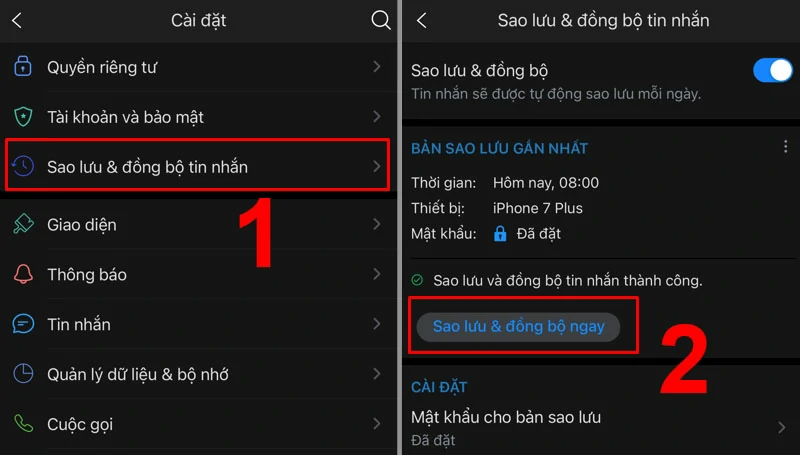
Task: Tap the shield icon for Tài khoản và bảo mật
Action: pyautogui.click(x=23, y=117)
